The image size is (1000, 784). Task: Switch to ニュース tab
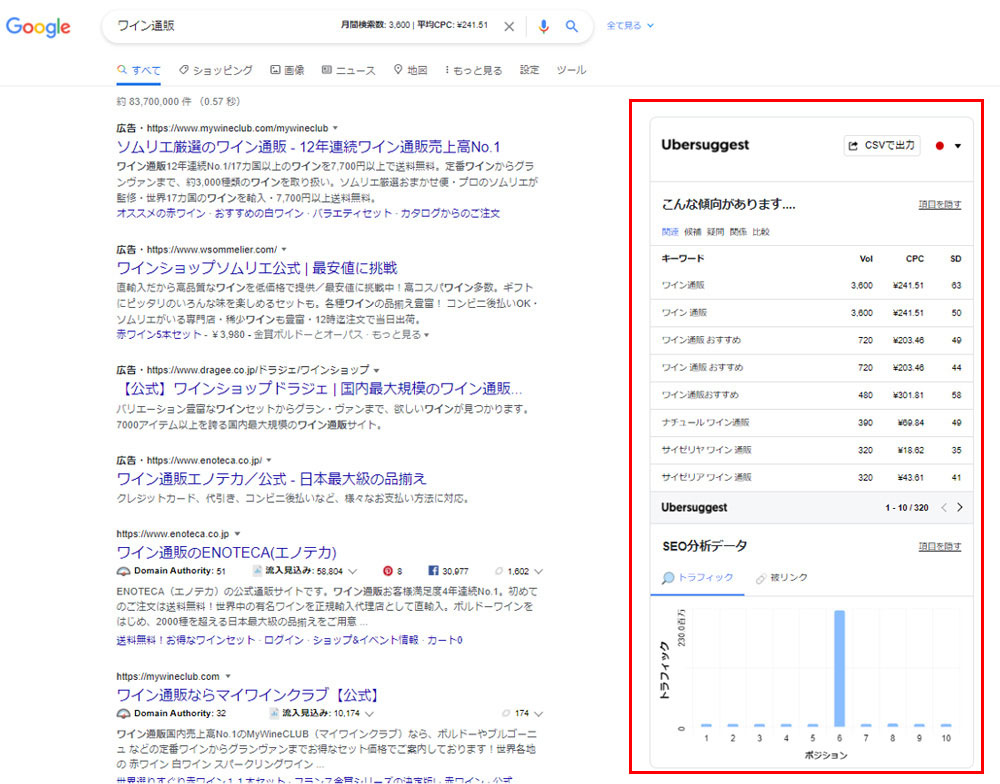pyautogui.click(x=349, y=70)
